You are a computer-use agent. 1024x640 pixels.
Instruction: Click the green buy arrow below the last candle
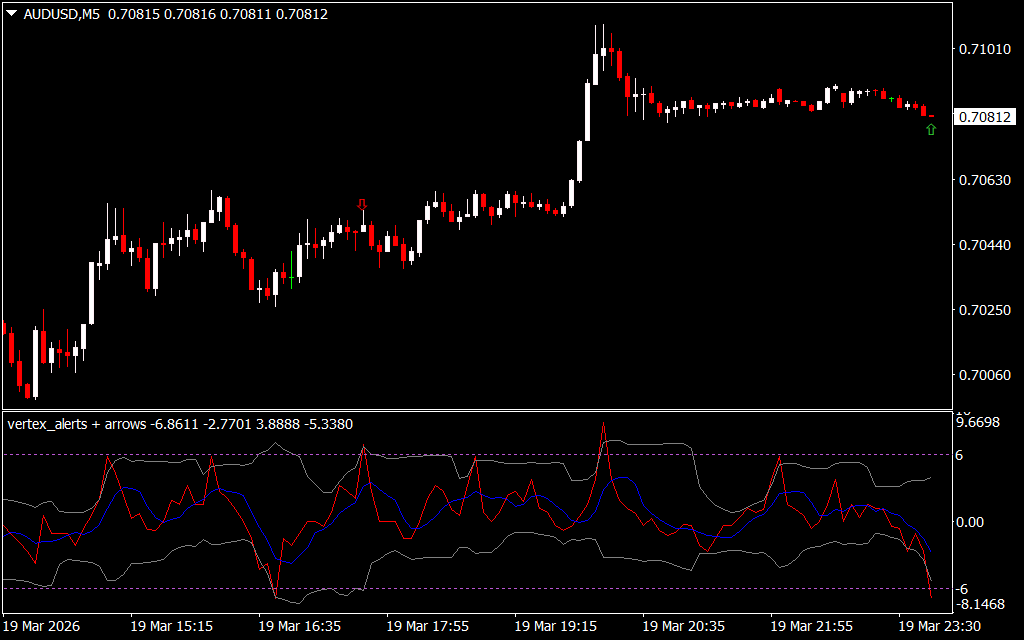point(931,129)
